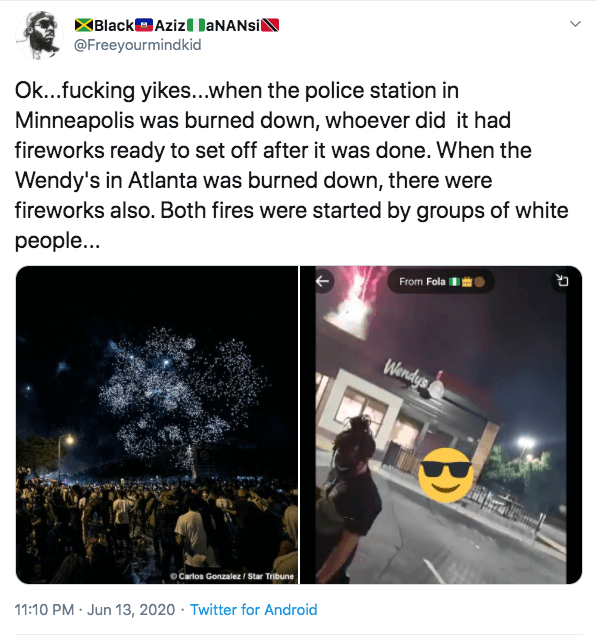Open the @Freeyourmindkid handle link
Viewport: 597px width, 636px height.
point(137,45)
